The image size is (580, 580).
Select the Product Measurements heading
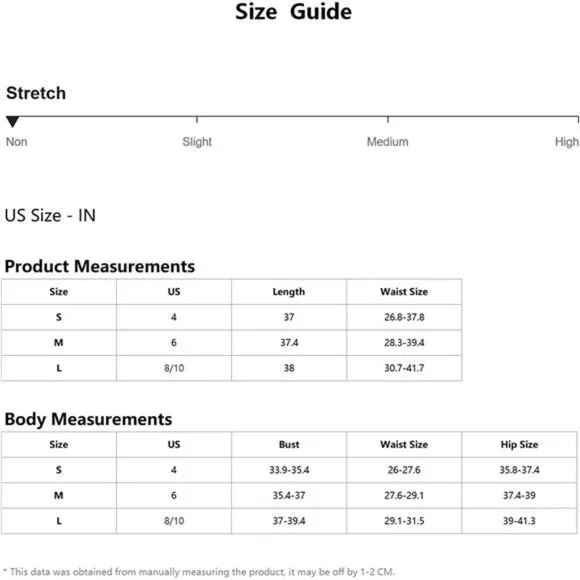(x=100, y=266)
